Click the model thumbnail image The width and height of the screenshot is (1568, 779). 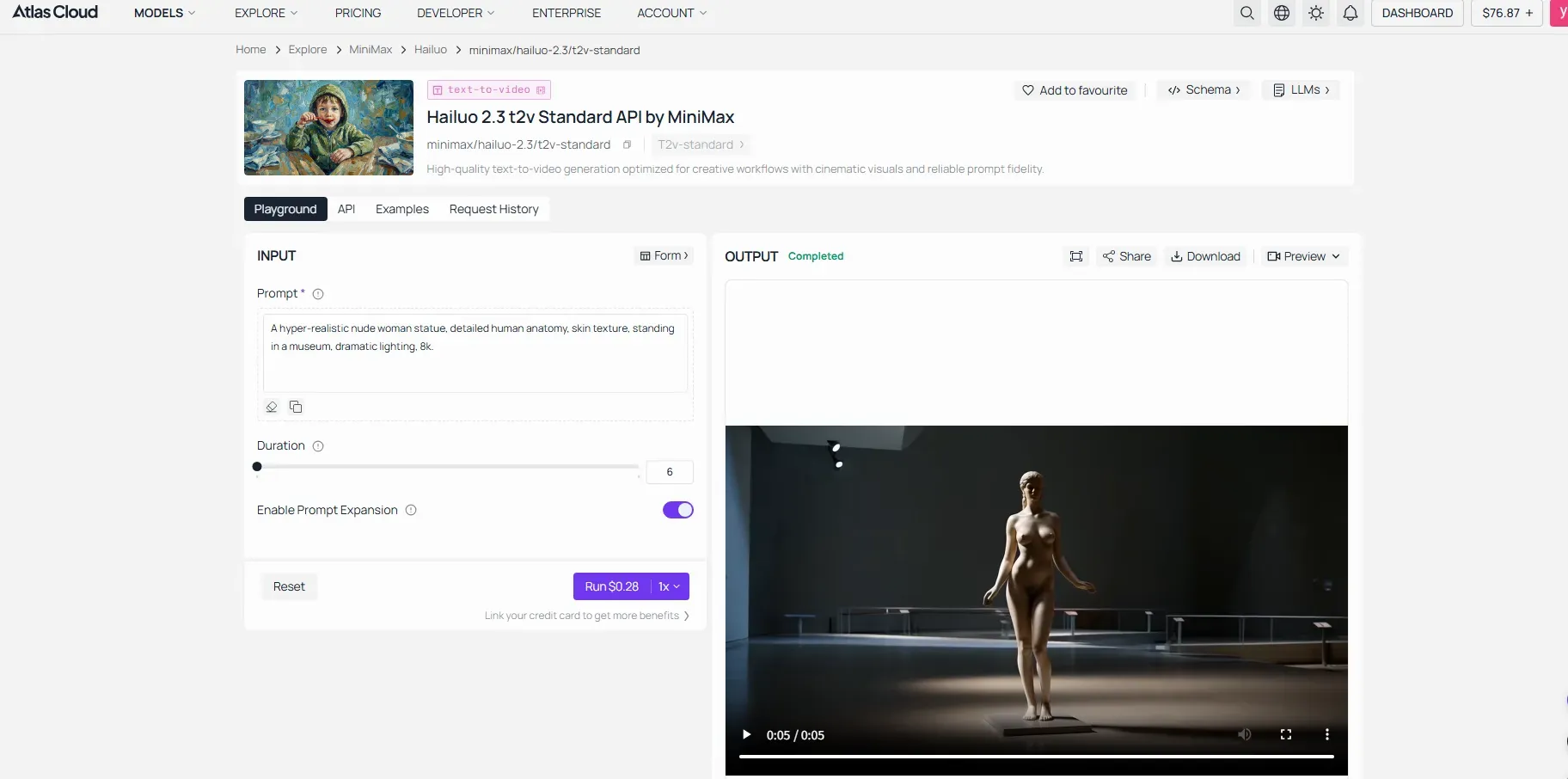pyautogui.click(x=328, y=127)
